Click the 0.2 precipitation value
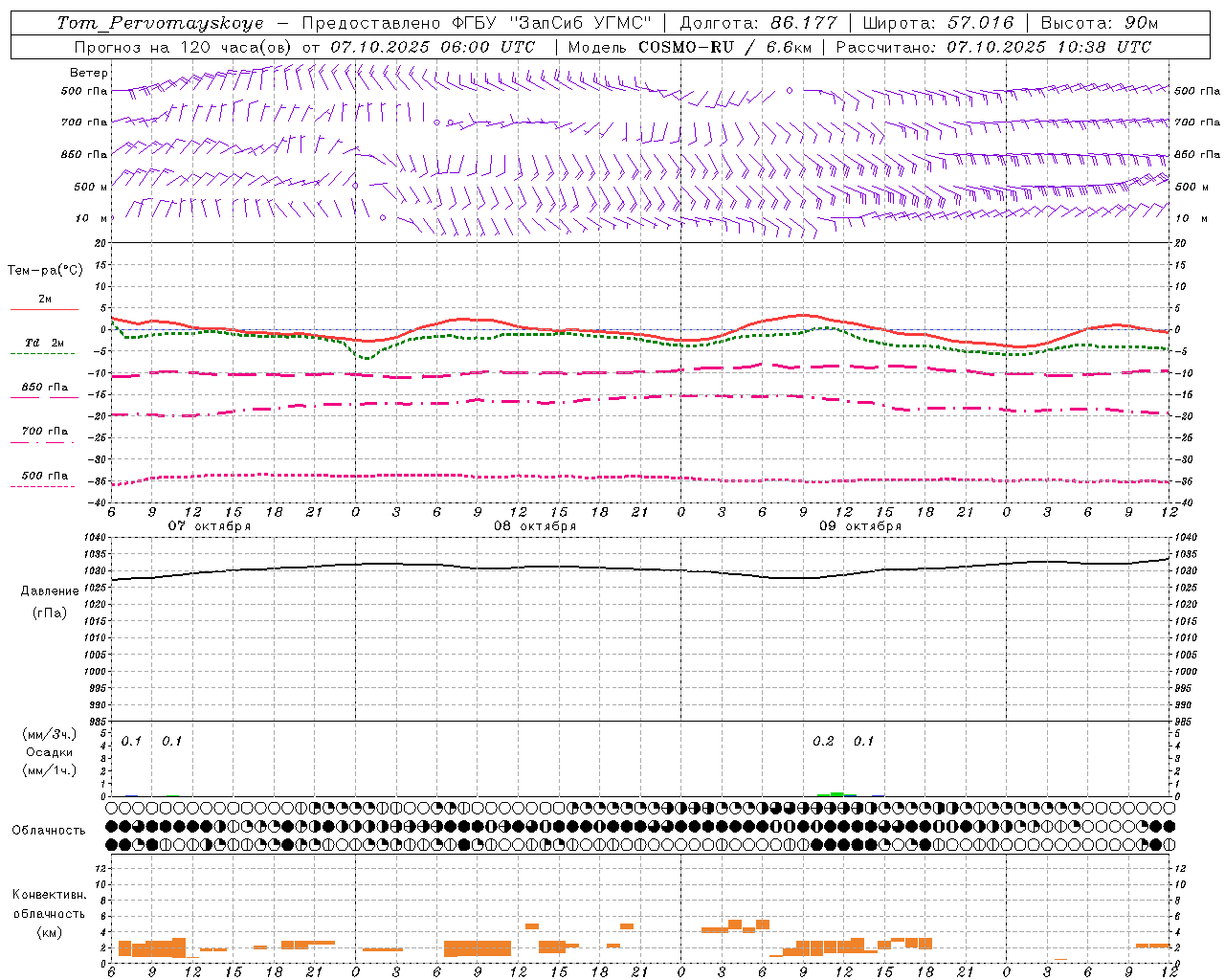 coord(823,741)
